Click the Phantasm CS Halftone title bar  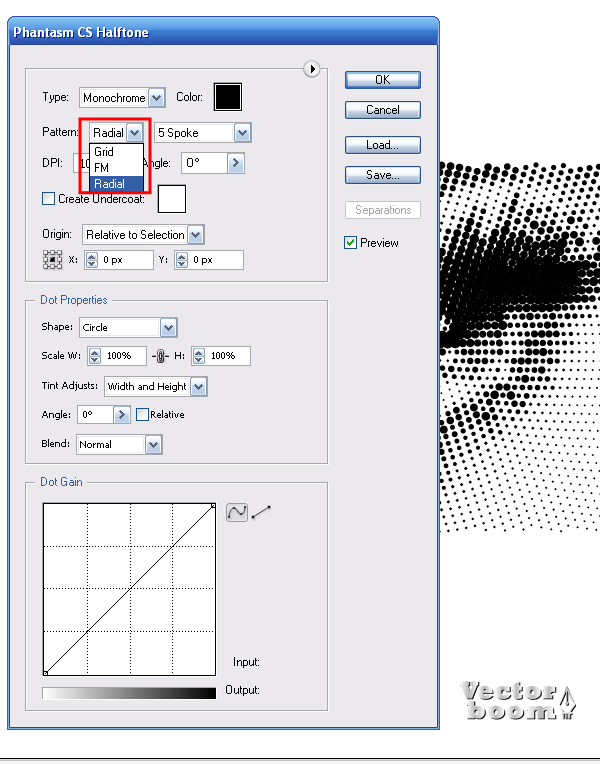[x=223, y=32]
